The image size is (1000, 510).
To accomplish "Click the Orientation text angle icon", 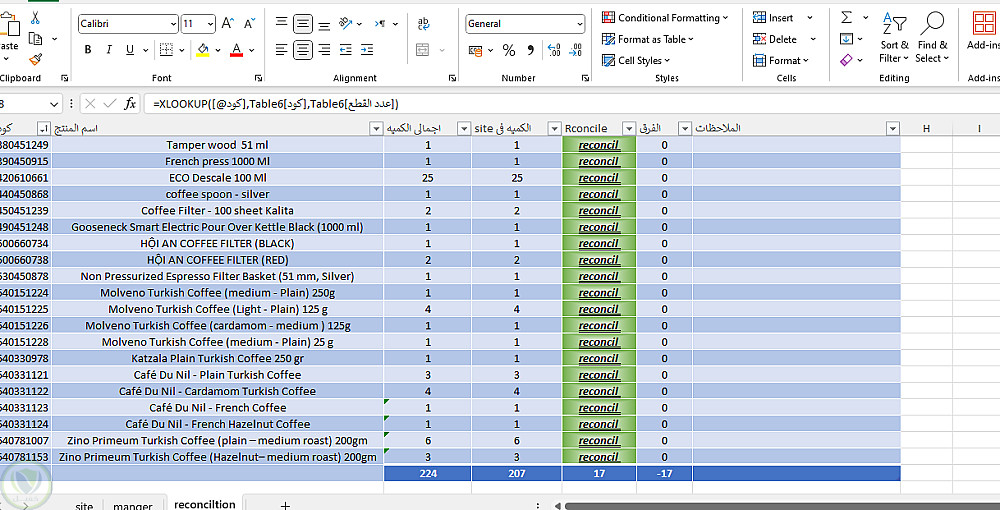I will point(346,24).
